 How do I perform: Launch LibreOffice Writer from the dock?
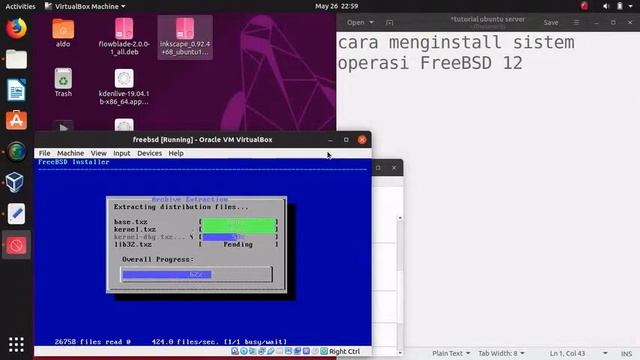pyautogui.click(x=16, y=90)
